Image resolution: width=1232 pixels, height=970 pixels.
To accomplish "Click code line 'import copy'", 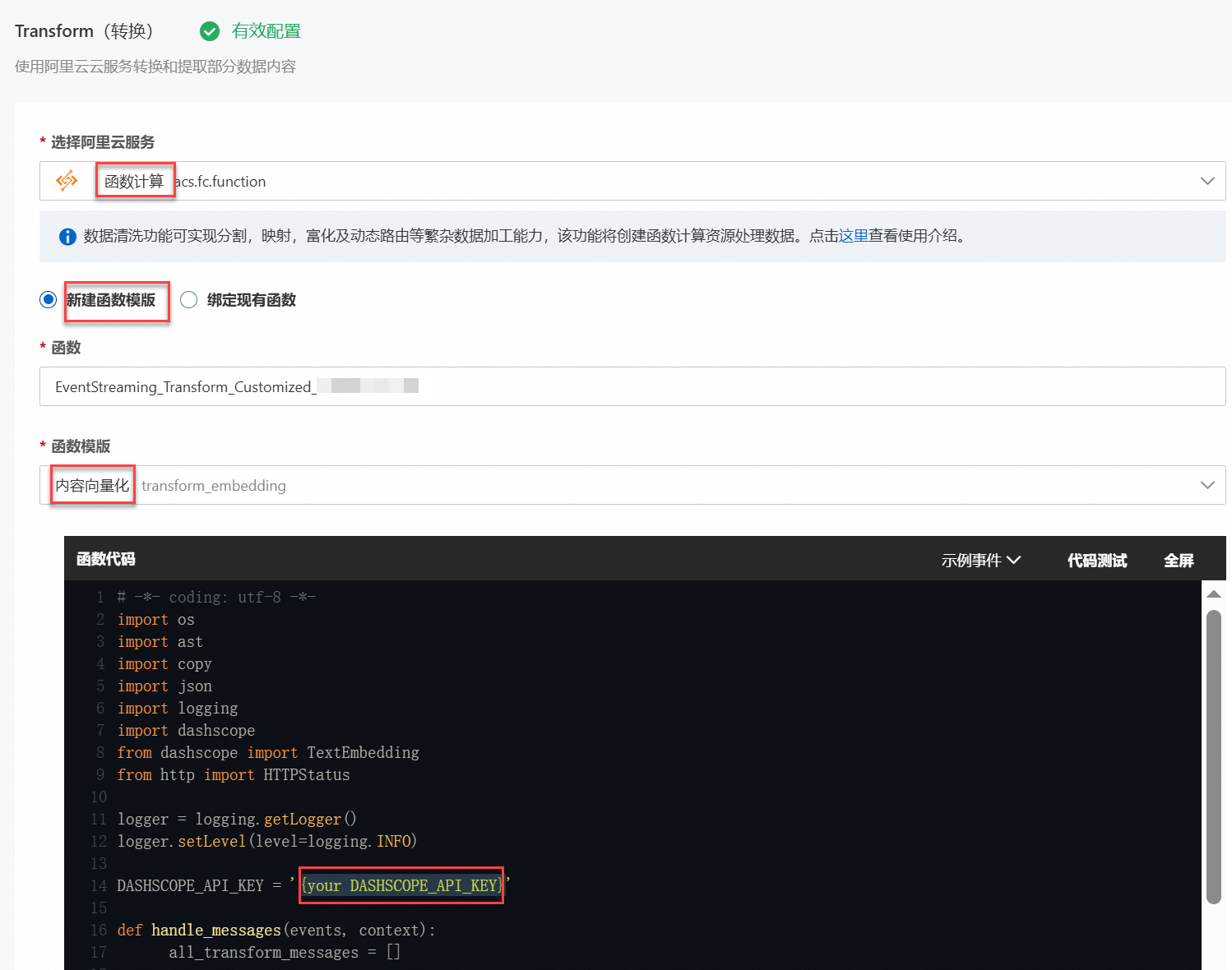I will coord(164,663).
